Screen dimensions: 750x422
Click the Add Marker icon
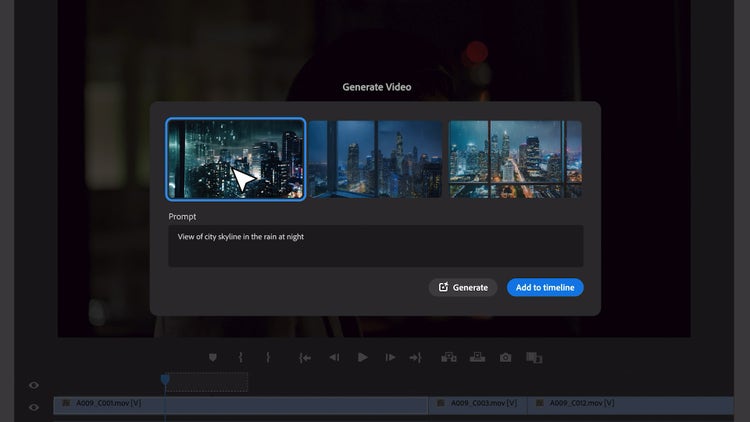213,357
